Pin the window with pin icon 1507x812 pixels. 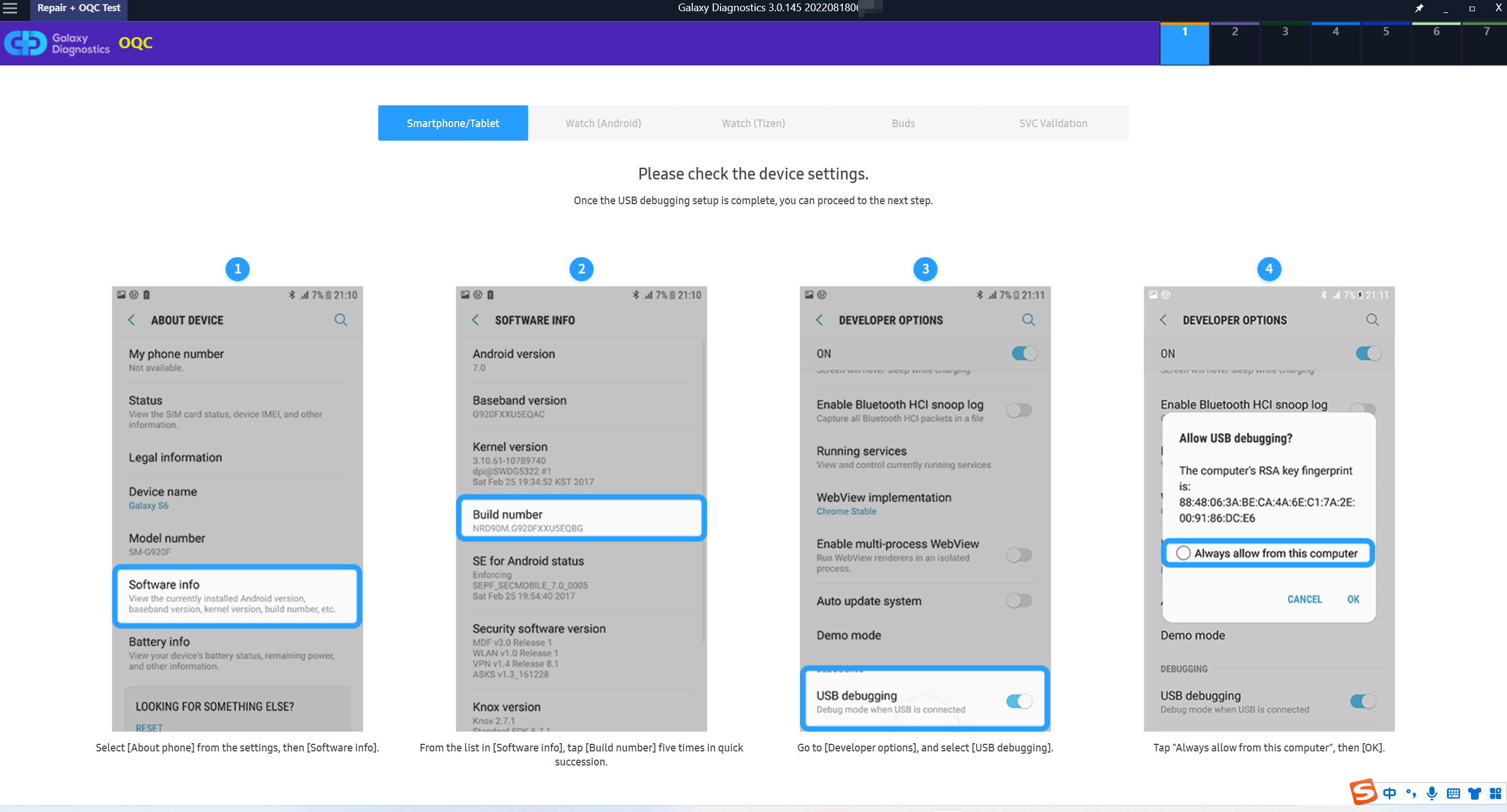tap(1419, 8)
